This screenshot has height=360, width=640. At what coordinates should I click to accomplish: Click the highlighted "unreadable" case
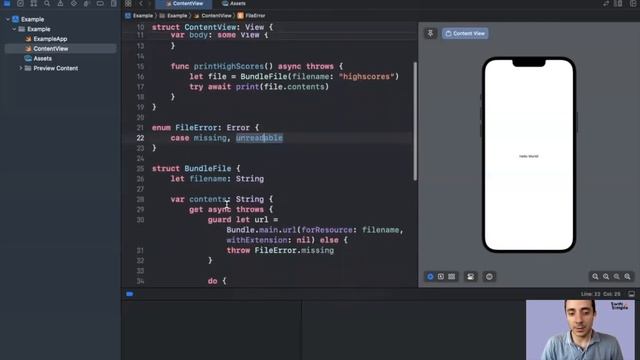pyautogui.click(x=259, y=138)
